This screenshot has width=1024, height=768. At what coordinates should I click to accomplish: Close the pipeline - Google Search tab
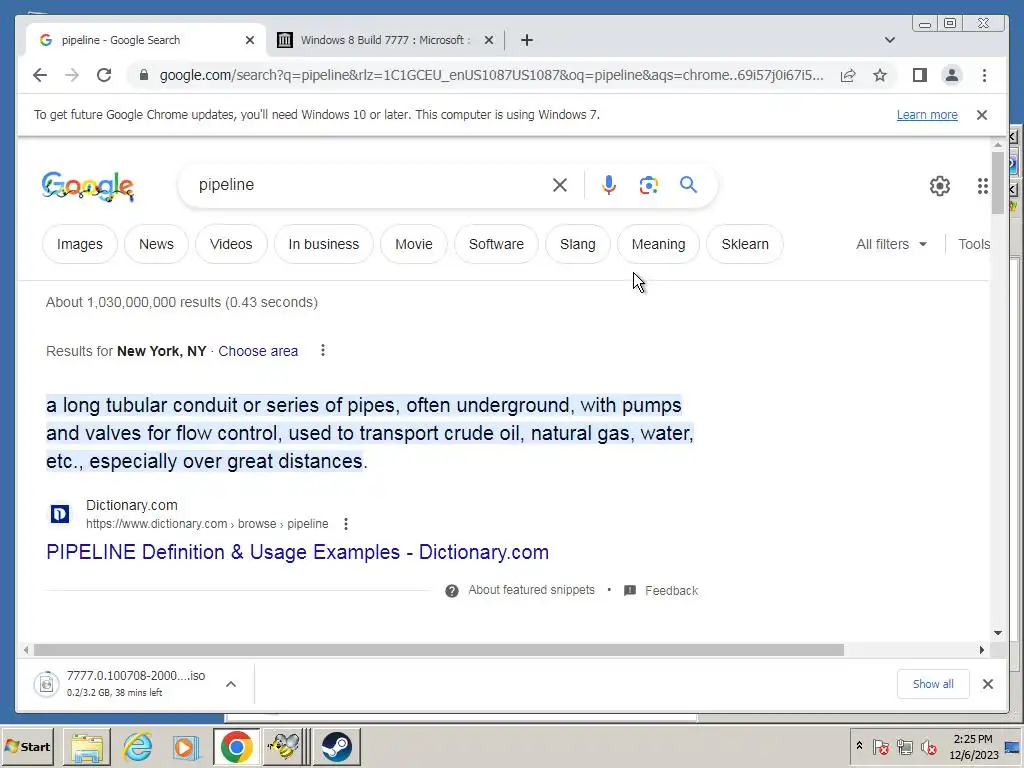249,40
